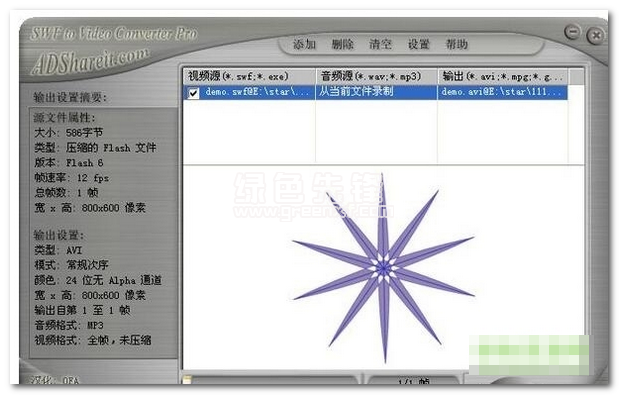Viewport: 619px width, 395px height.
Task: Click the 删除 menu item
Action: click(342, 44)
